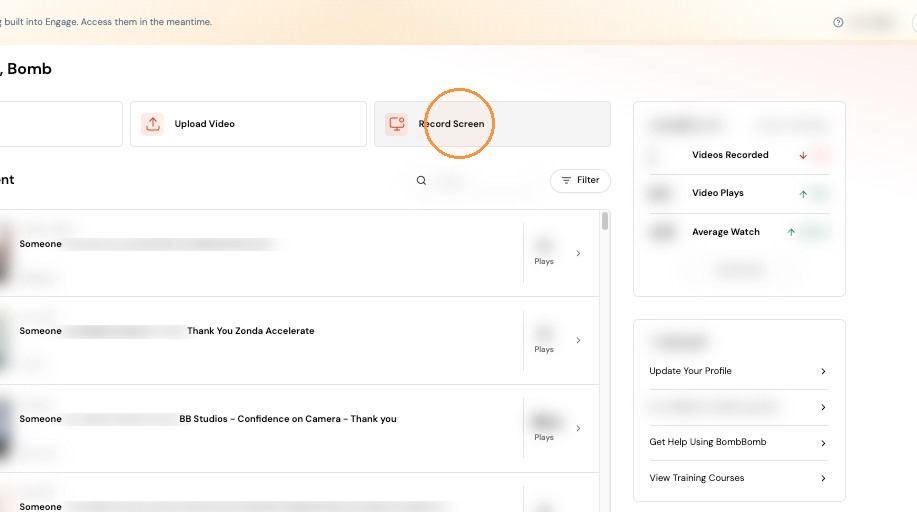Click the green up arrow beside Average Watch
This screenshot has height=512, width=917.
click(791, 232)
